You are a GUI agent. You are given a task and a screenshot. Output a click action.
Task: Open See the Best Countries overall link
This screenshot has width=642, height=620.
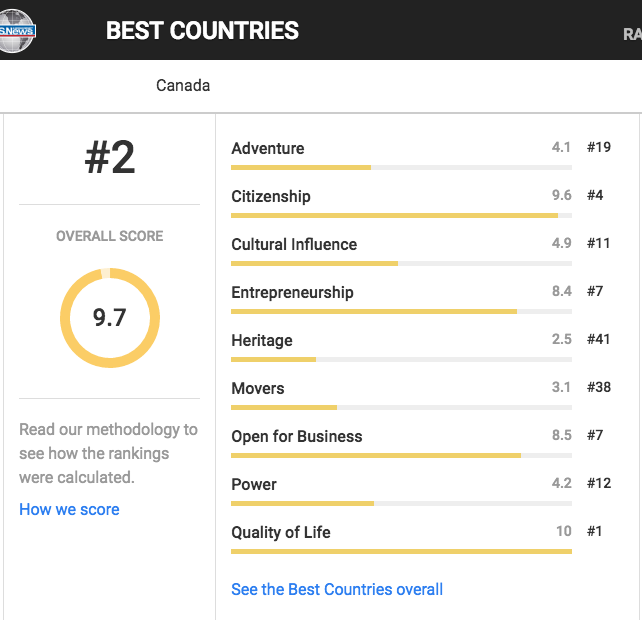pyautogui.click(x=337, y=589)
